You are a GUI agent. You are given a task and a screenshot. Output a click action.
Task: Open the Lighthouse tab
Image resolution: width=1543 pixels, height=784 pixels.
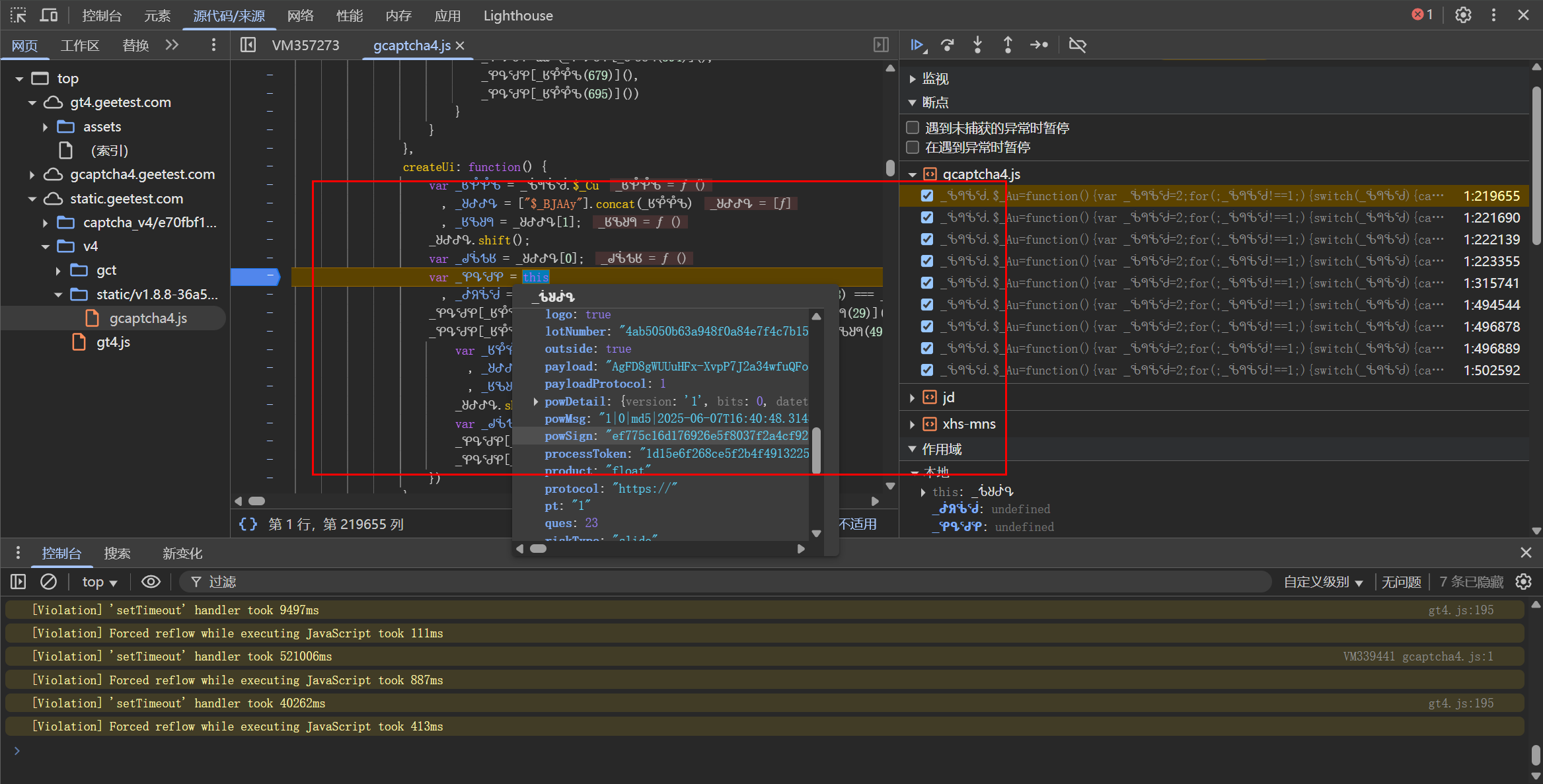(518, 15)
